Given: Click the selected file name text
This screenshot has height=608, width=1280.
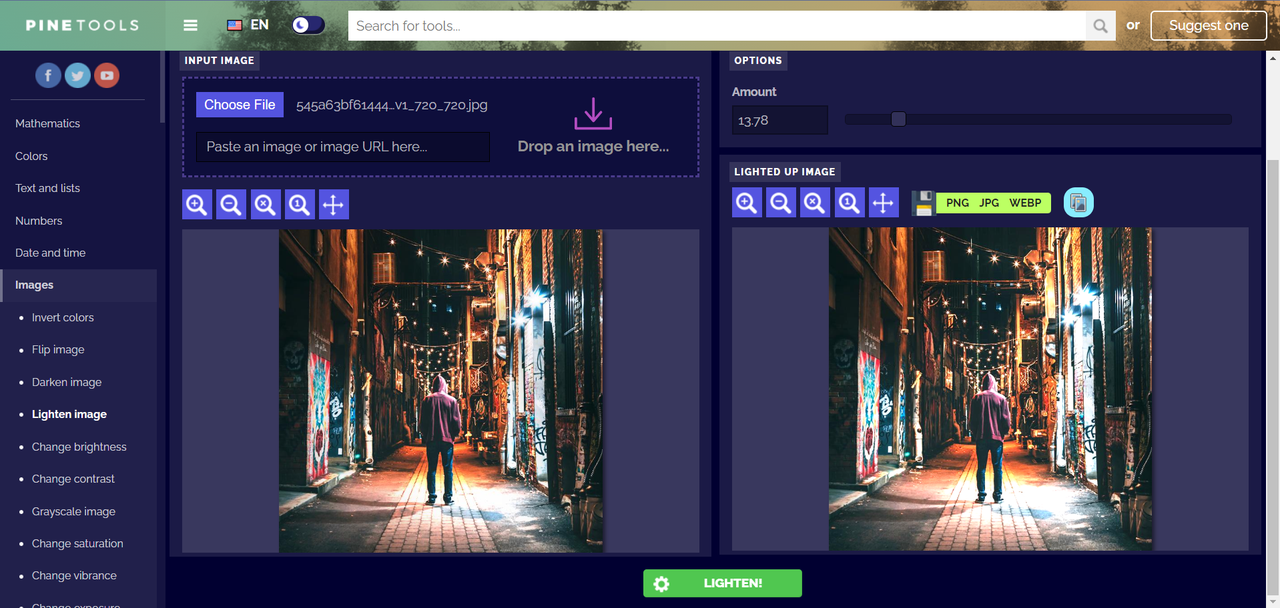Looking at the screenshot, I should tap(392, 105).
